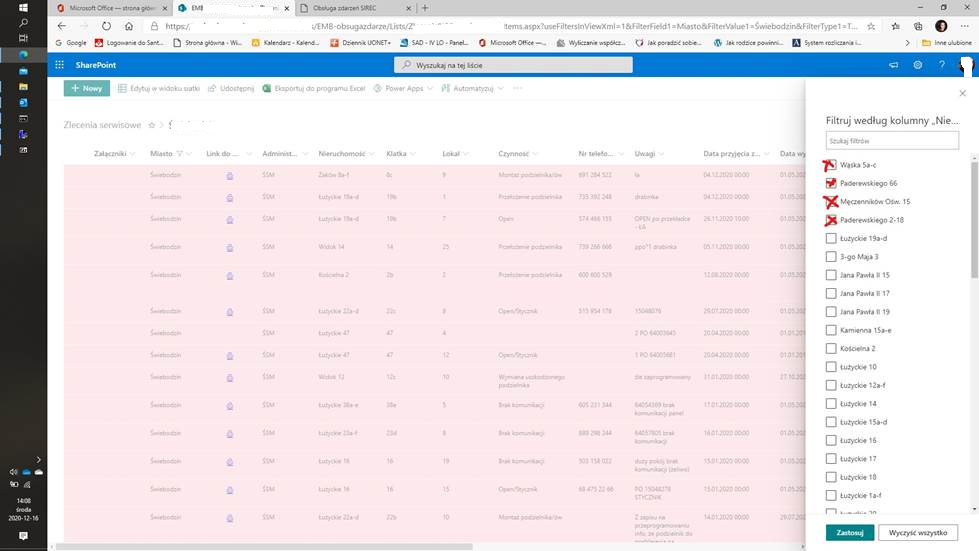Open the SharePoint help question mark

pos(942,65)
